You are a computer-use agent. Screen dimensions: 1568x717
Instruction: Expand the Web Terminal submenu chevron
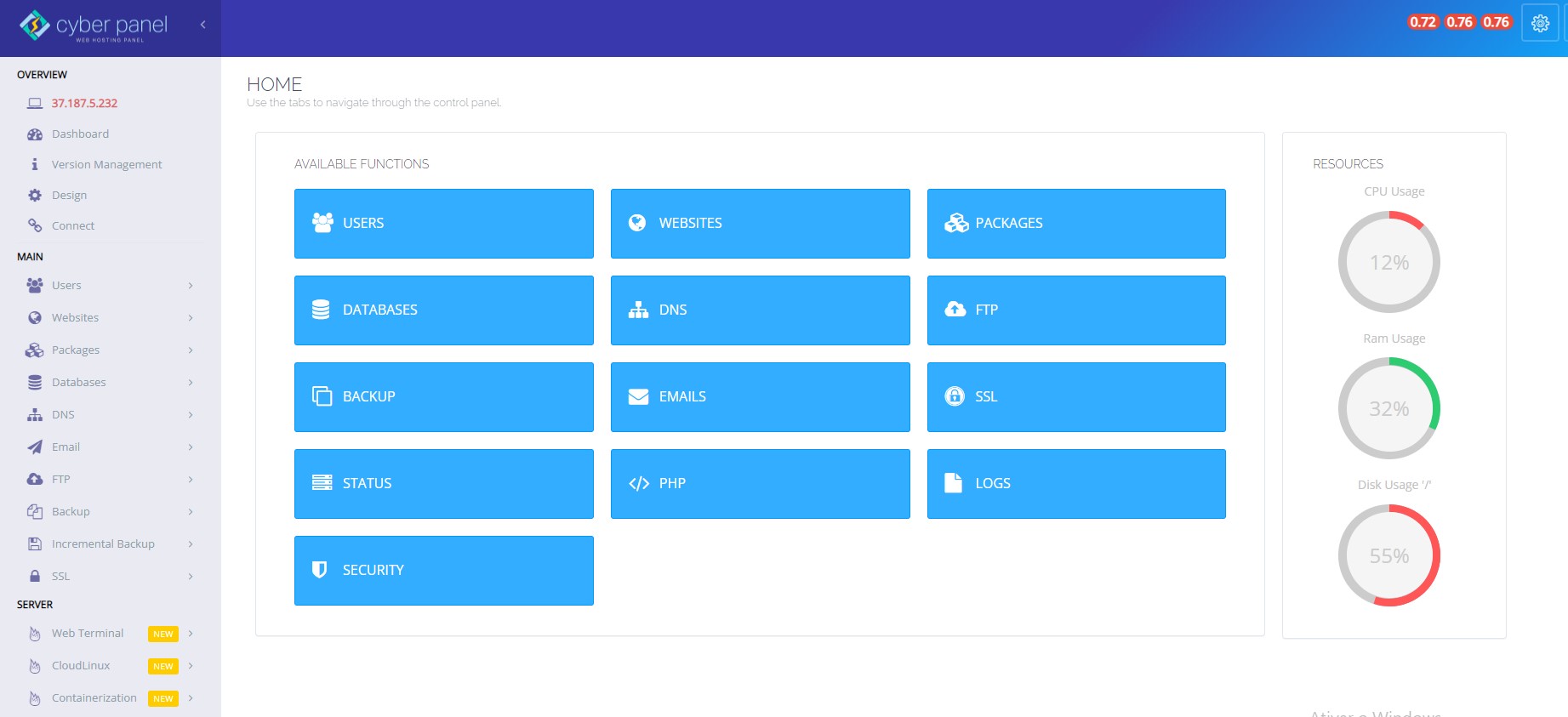[x=191, y=634]
